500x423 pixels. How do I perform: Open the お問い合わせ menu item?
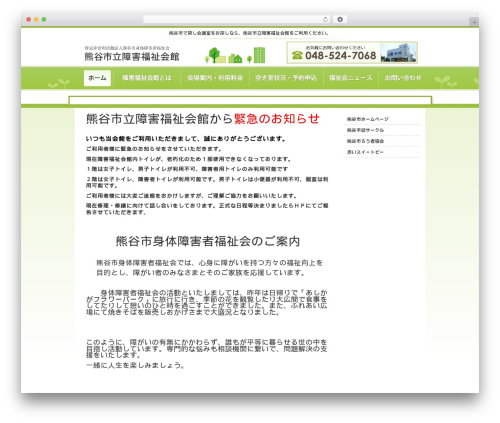click(403, 78)
